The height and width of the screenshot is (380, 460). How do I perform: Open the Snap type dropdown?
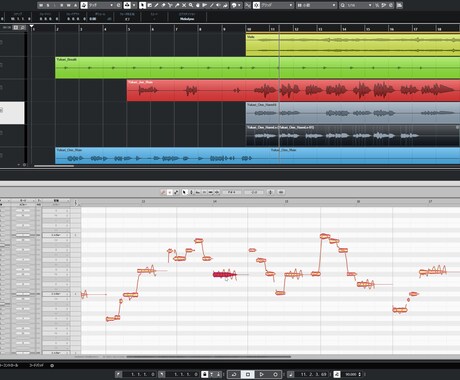pyautogui.click(x=277, y=5)
